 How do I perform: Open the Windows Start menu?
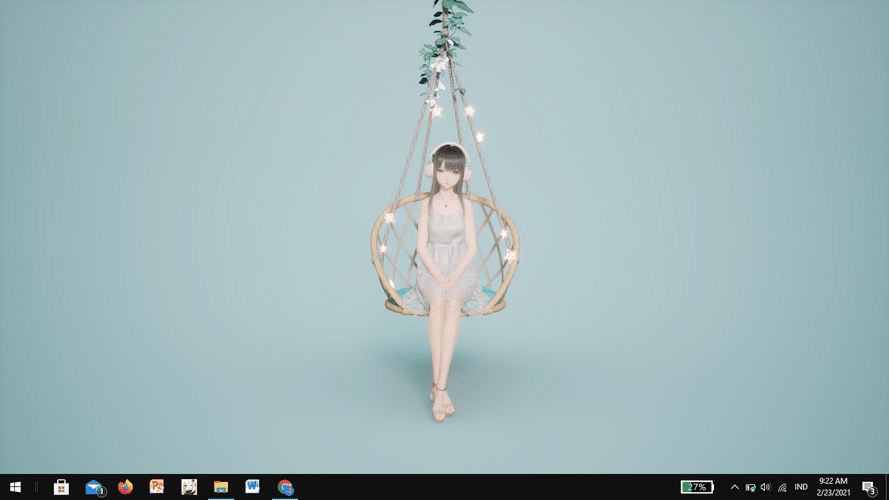15,487
